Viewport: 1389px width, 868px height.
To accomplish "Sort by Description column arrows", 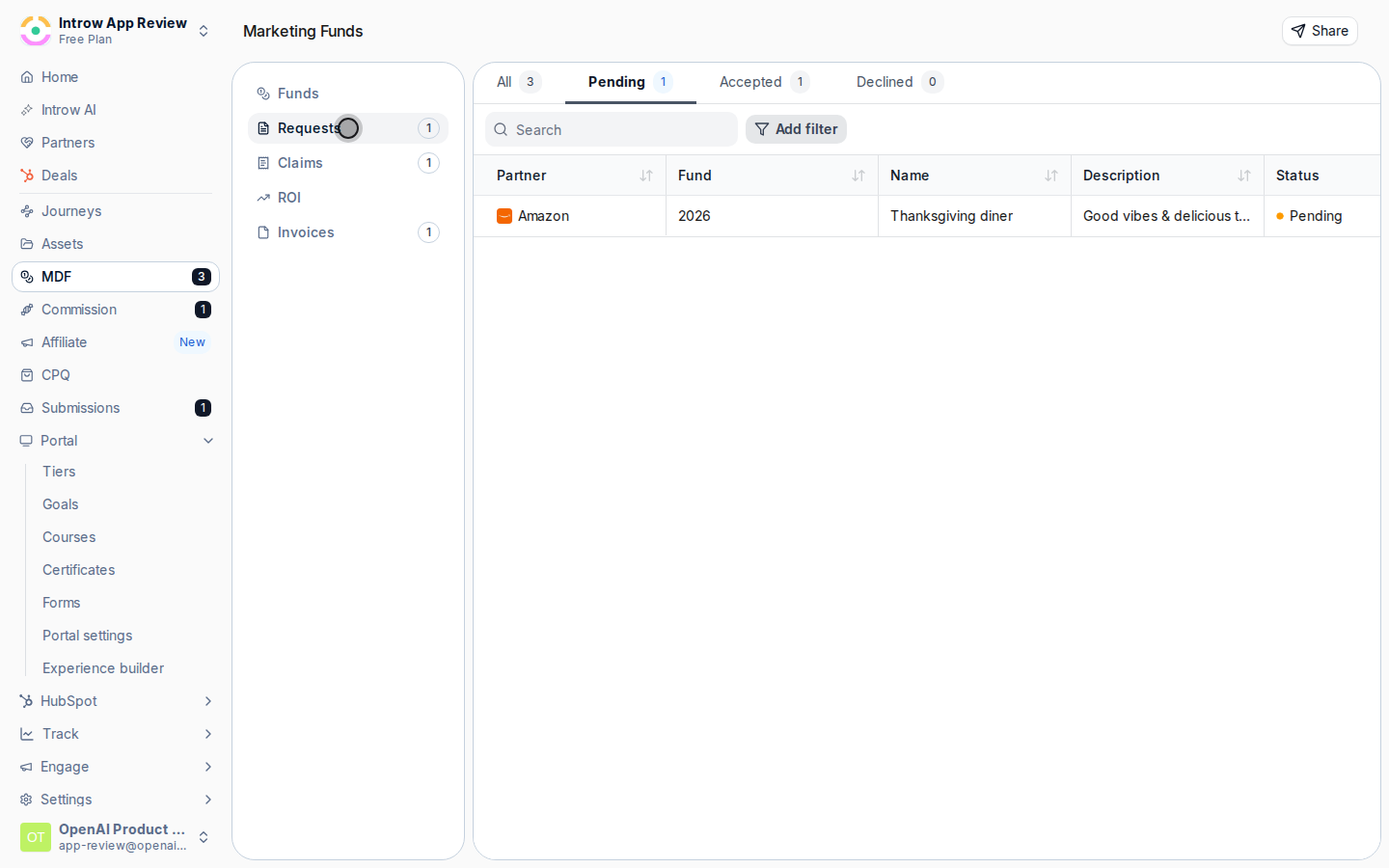I will point(1244,176).
